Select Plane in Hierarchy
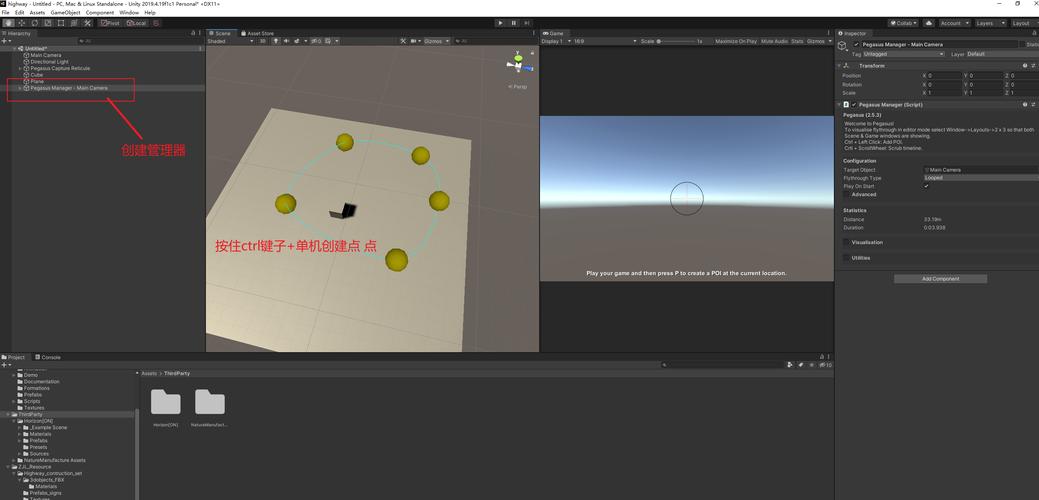This screenshot has height=500, width=1039. (x=36, y=81)
